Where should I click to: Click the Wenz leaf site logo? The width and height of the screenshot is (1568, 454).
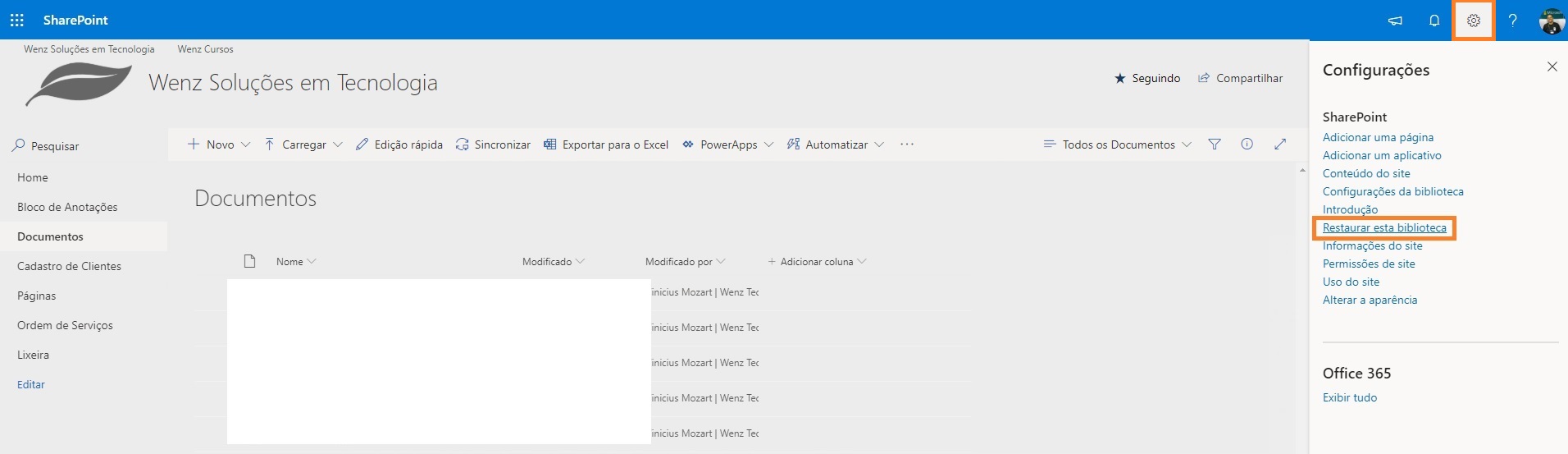point(79,84)
